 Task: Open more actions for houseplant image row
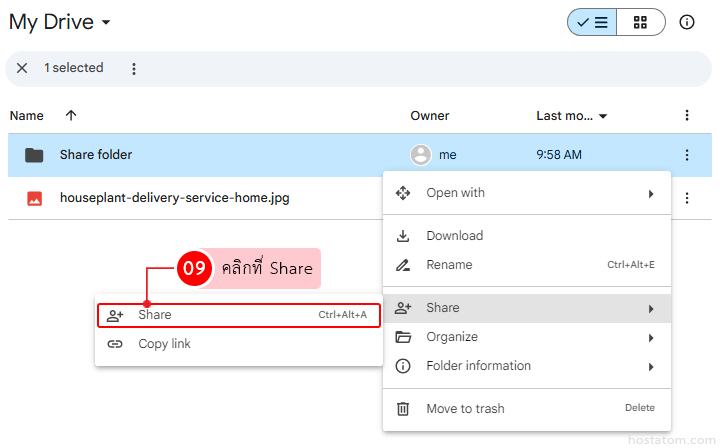pos(687,198)
